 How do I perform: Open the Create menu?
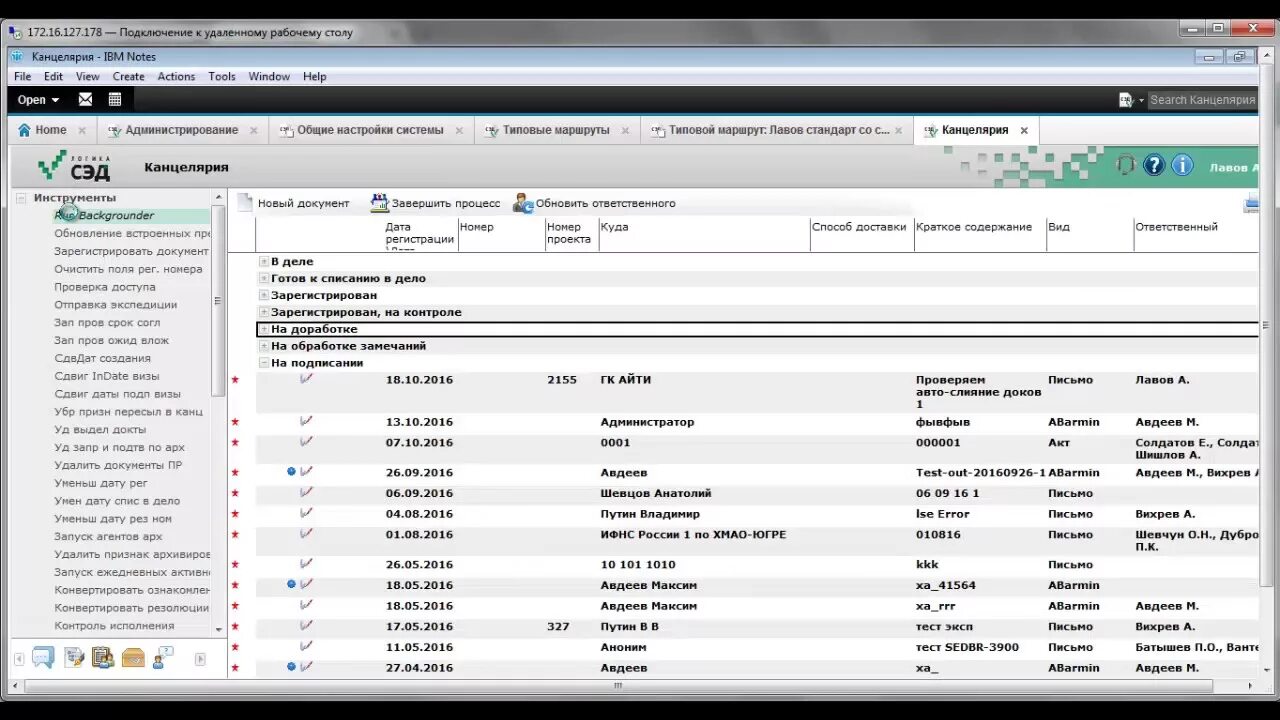pos(129,76)
